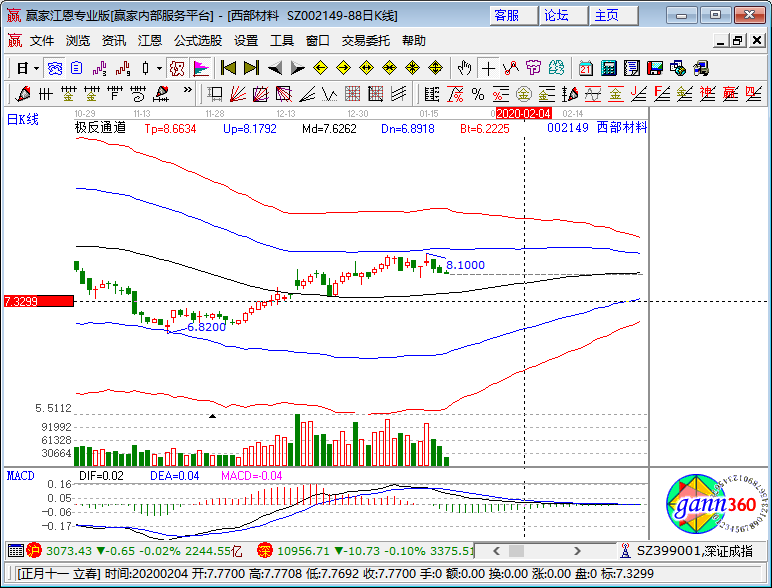
Task: Click the rightmost yellow four-way expand diamond
Action: (435, 68)
